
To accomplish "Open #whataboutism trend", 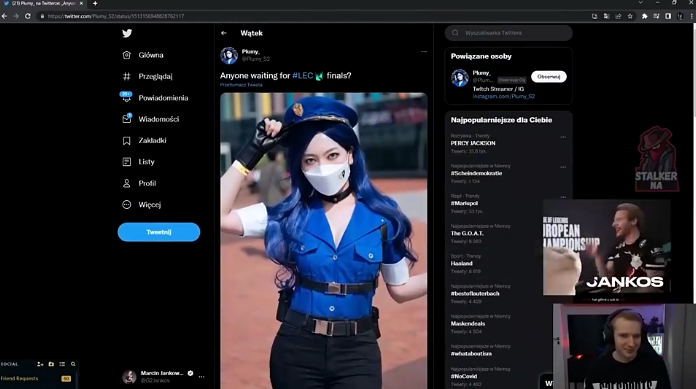I will (471, 353).
